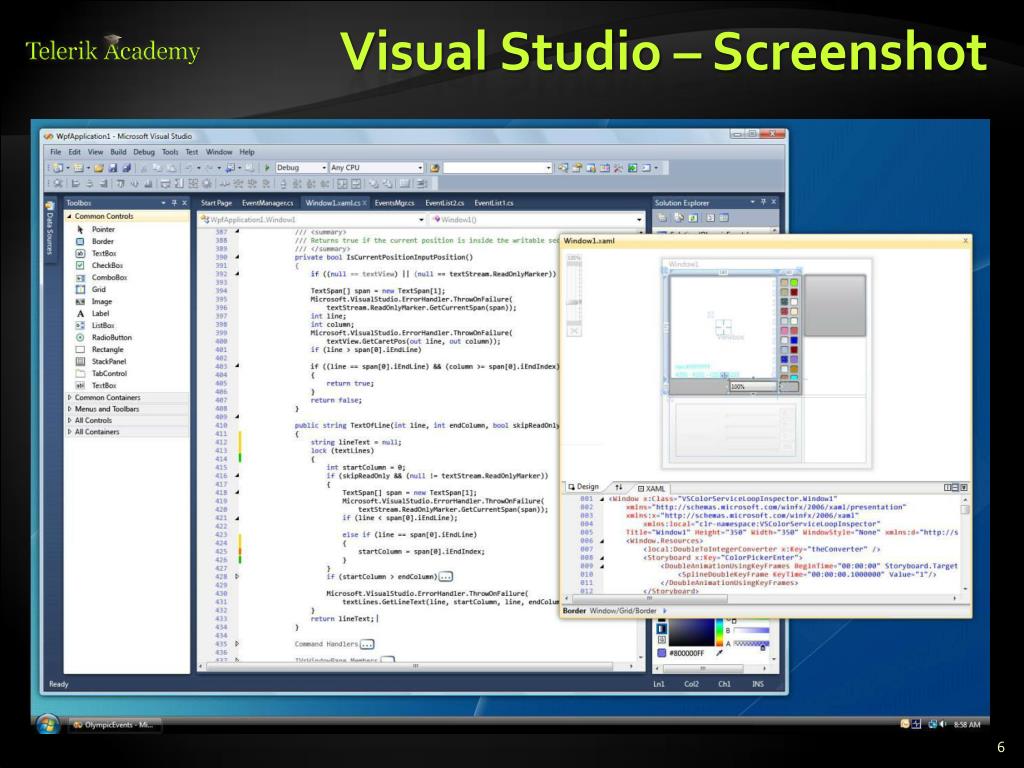1024x768 pixels.
Task: Open the Help menu
Action: point(247,152)
